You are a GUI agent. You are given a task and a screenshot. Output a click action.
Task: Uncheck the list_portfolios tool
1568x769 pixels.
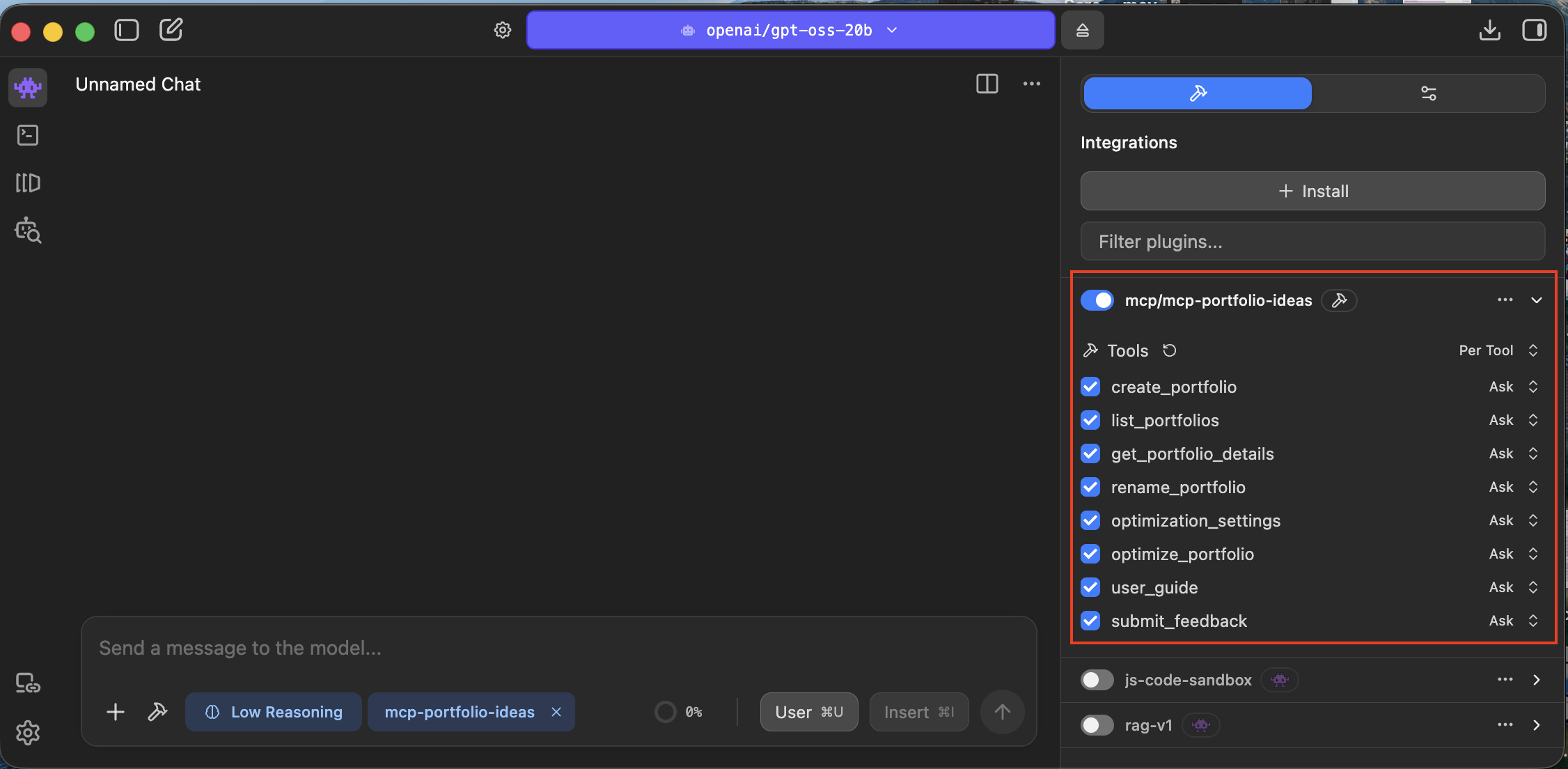click(1090, 420)
